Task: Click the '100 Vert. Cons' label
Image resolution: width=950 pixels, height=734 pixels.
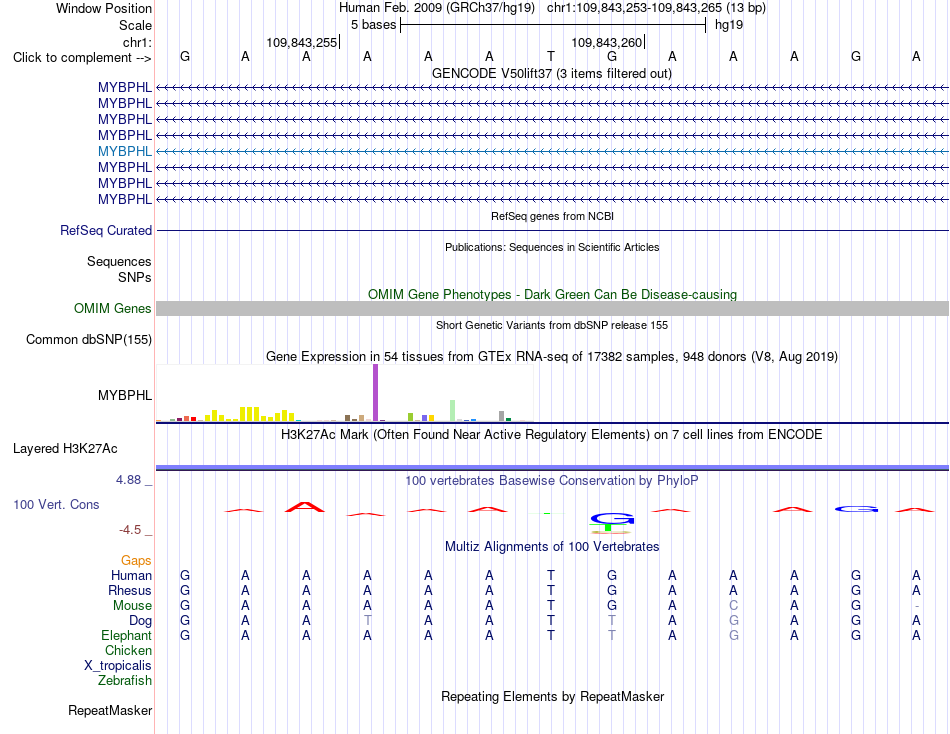Action: point(56,504)
